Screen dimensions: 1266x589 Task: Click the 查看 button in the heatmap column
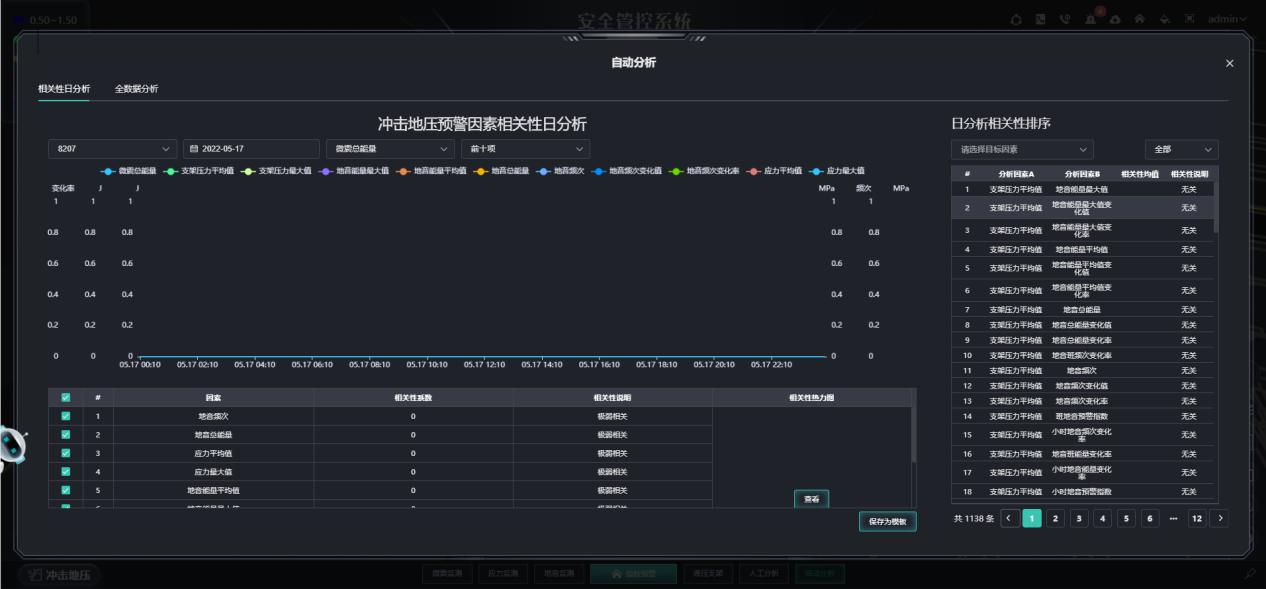tap(812, 499)
